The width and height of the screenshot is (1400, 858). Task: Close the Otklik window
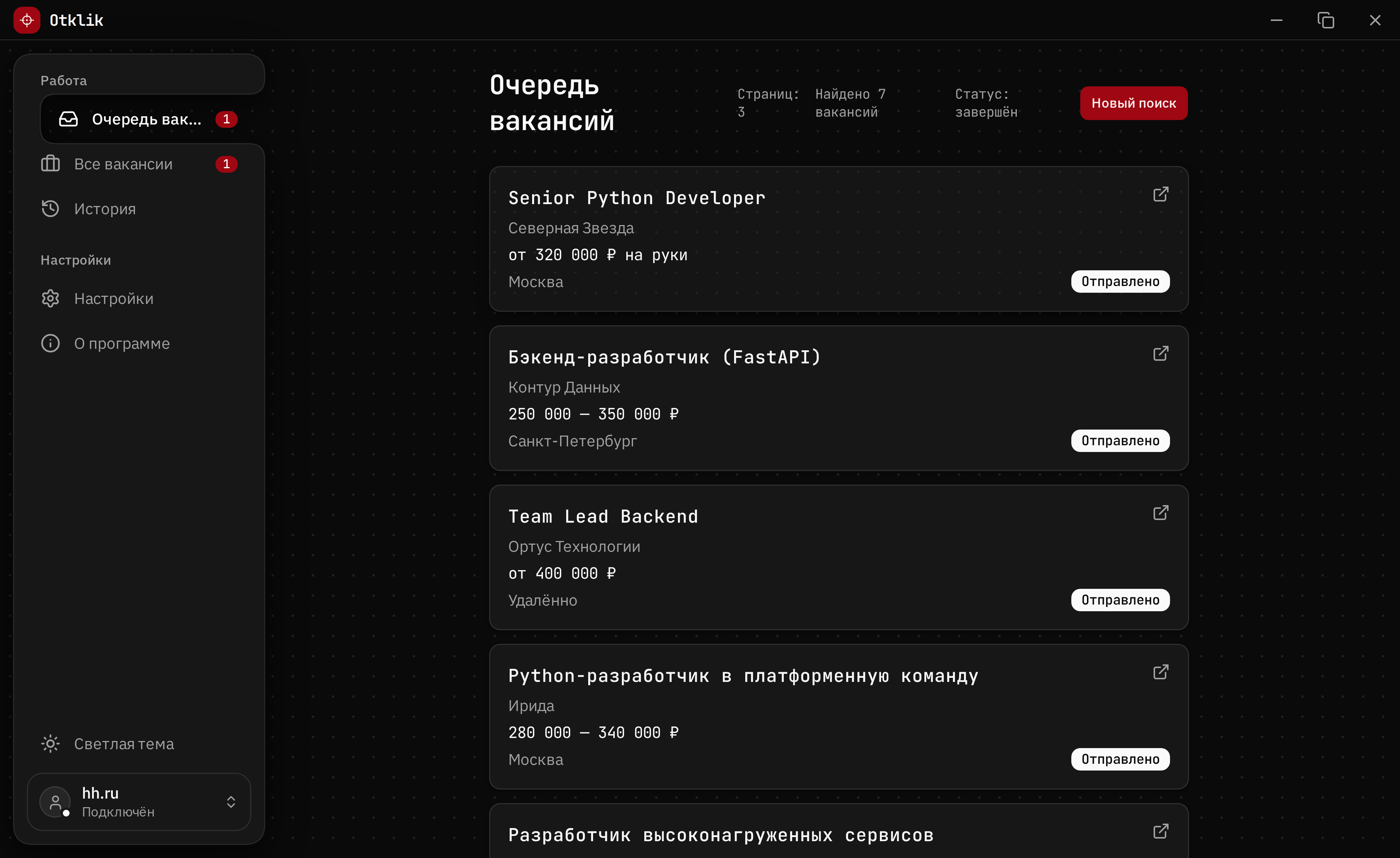1375,21
